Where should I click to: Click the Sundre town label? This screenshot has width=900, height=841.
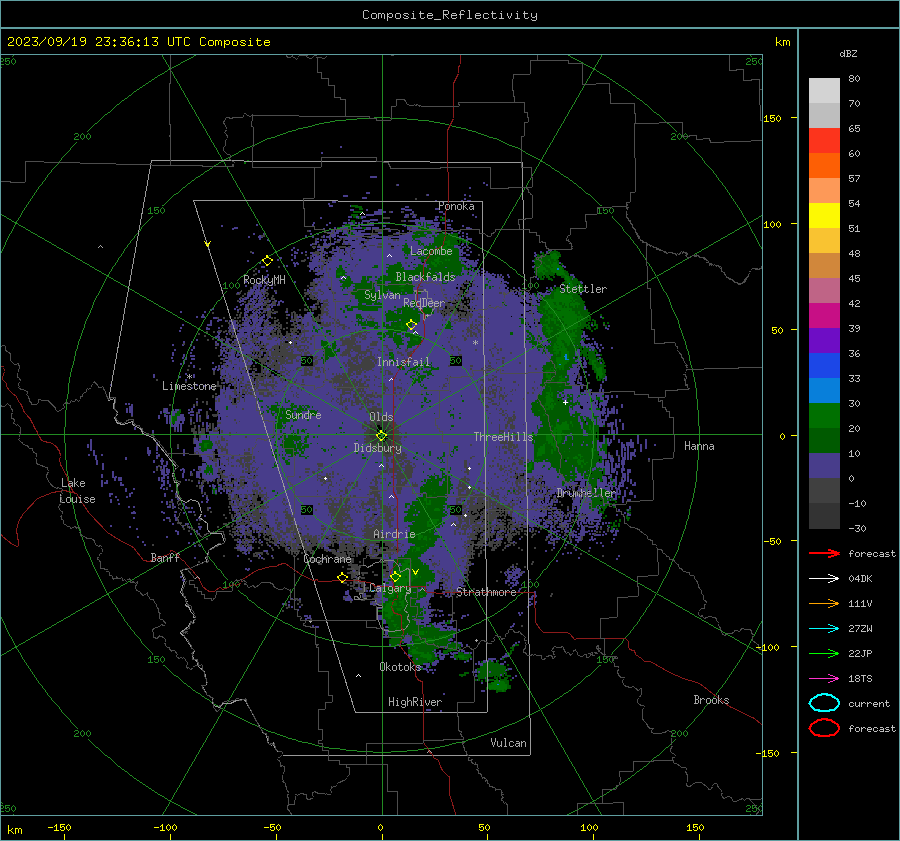click(303, 414)
